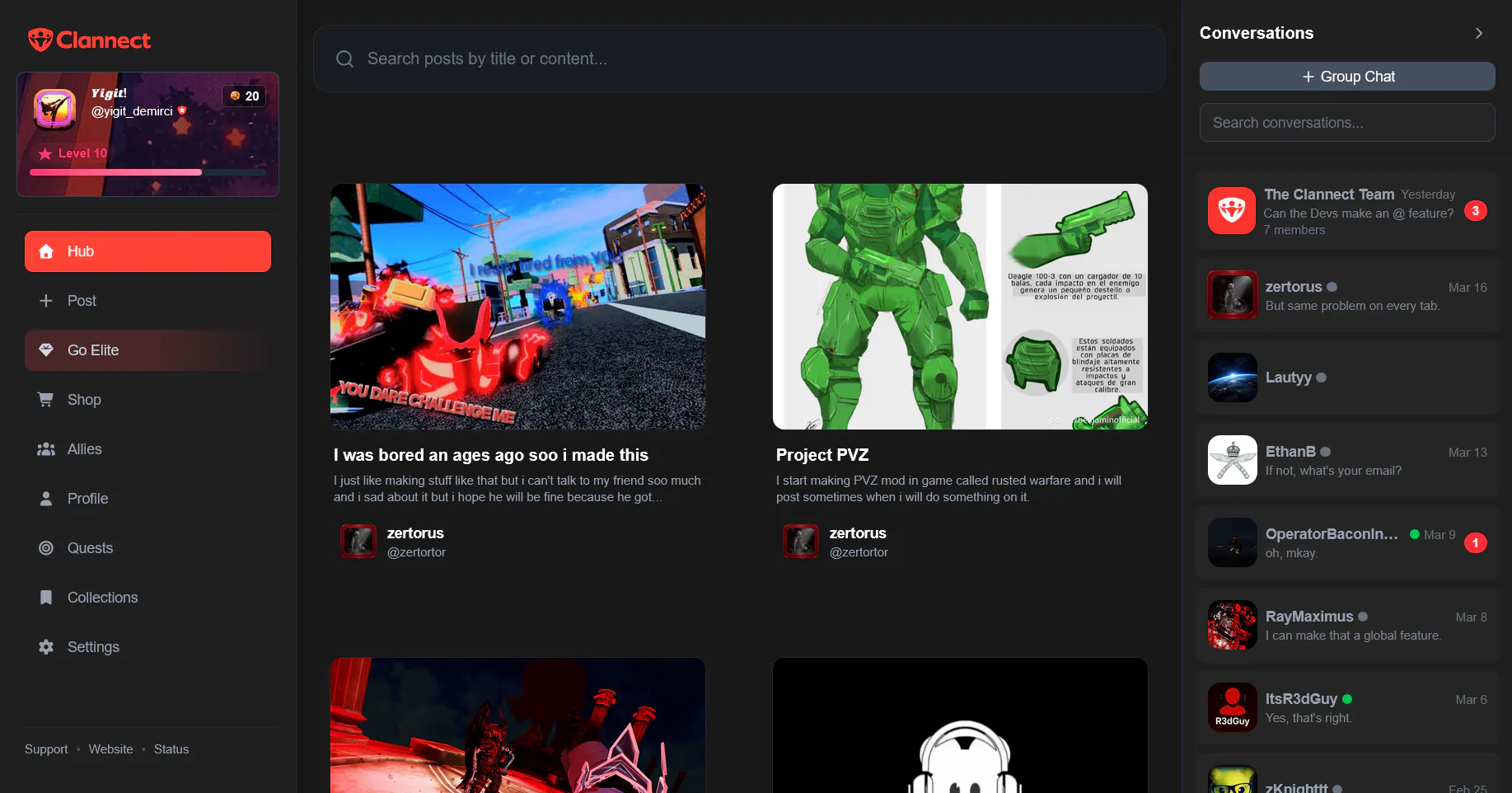
Task: Click @zertortor handle under bored post
Action: pos(416,552)
